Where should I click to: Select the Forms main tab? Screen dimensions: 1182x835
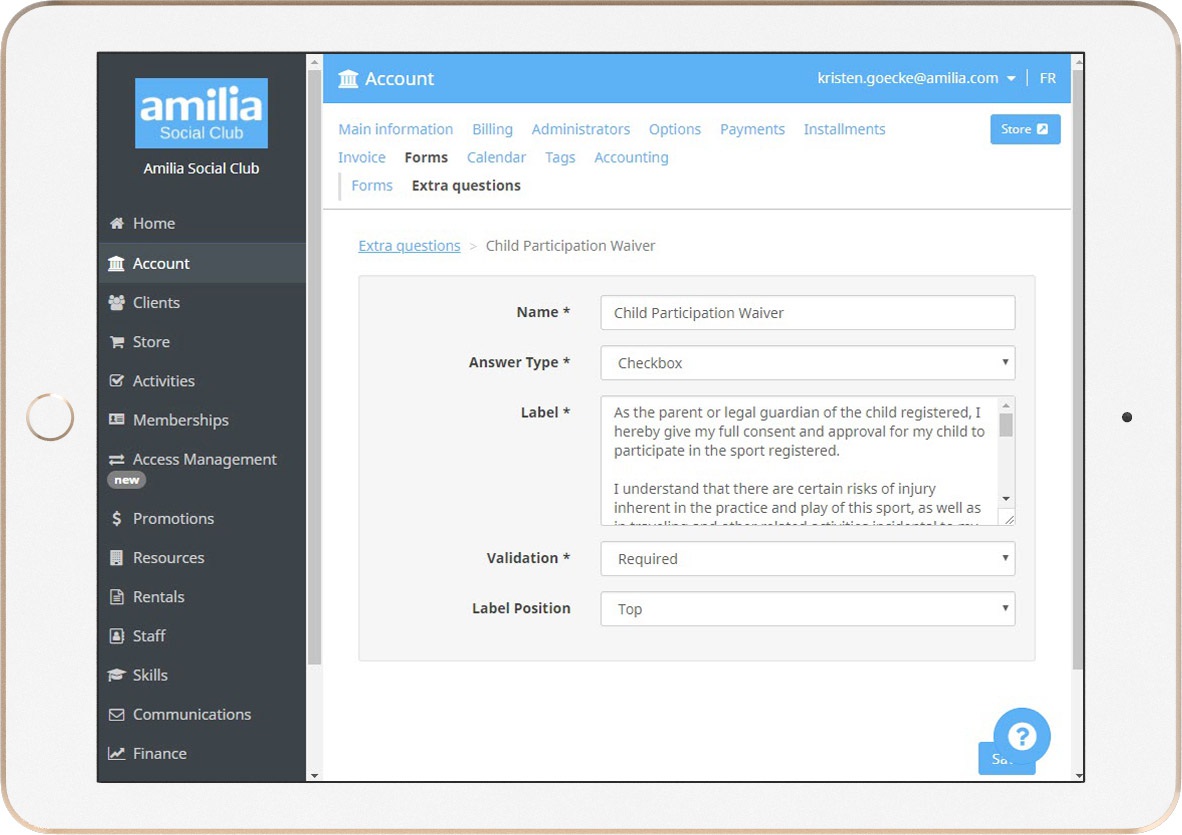click(x=426, y=157)
